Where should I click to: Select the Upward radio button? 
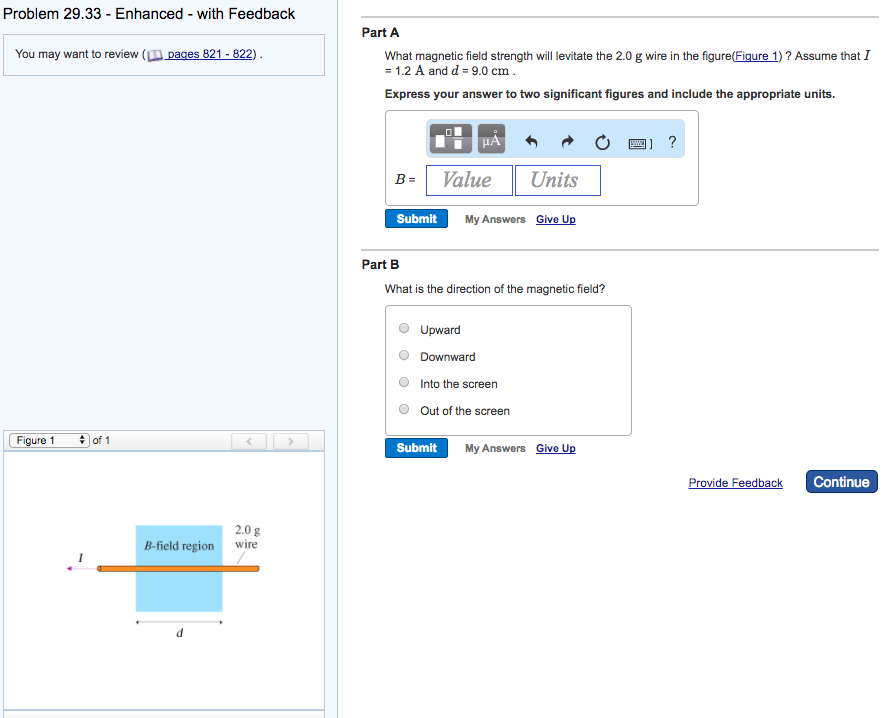[404, 328]
